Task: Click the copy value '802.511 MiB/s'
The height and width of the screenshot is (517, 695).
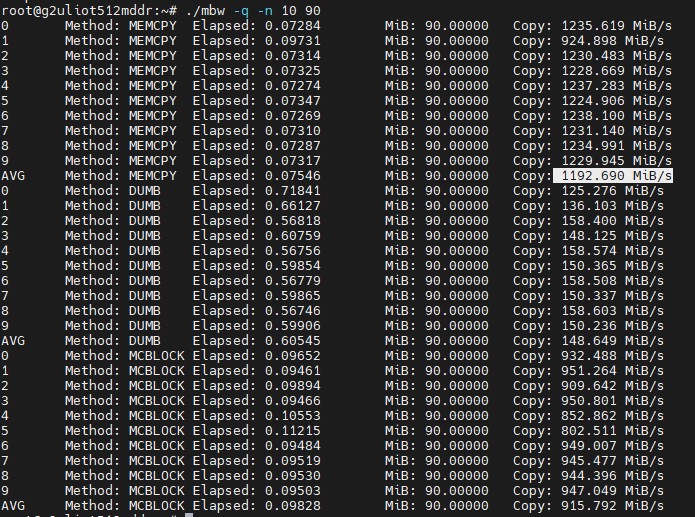Action: (613, 431)
